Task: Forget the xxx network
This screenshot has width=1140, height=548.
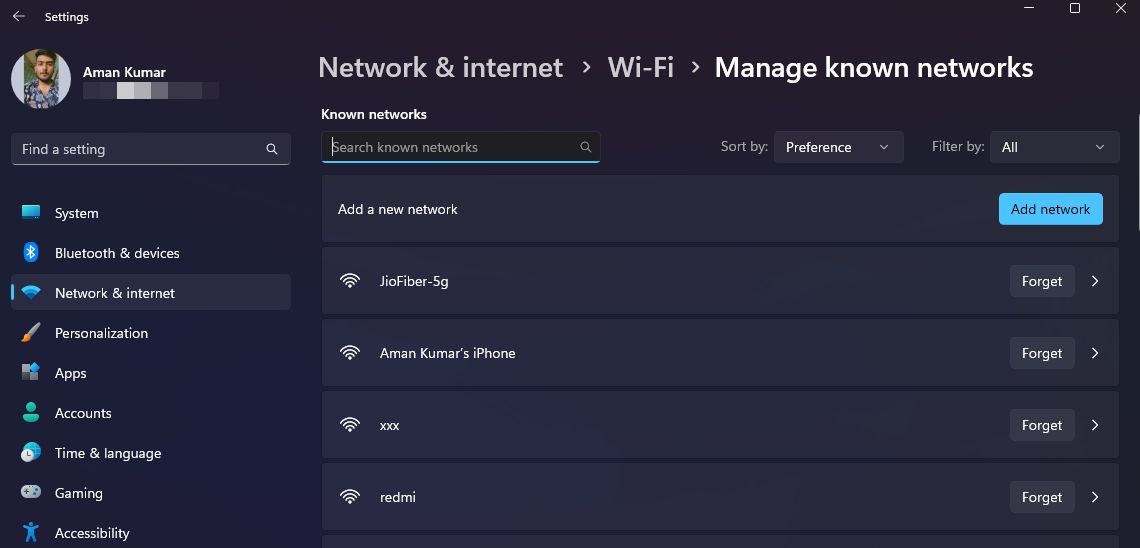Action: click(x=1041, y=425)
